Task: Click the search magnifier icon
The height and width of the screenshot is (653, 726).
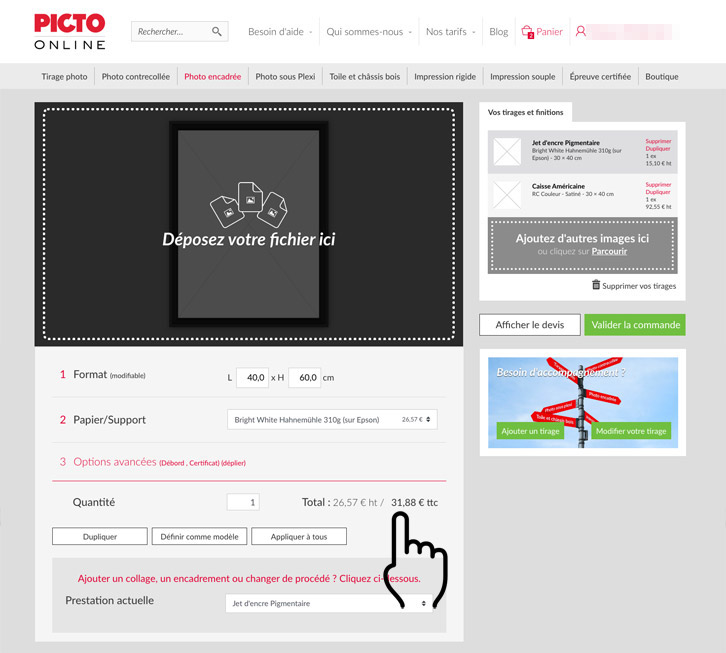Action: pos(217,32)
